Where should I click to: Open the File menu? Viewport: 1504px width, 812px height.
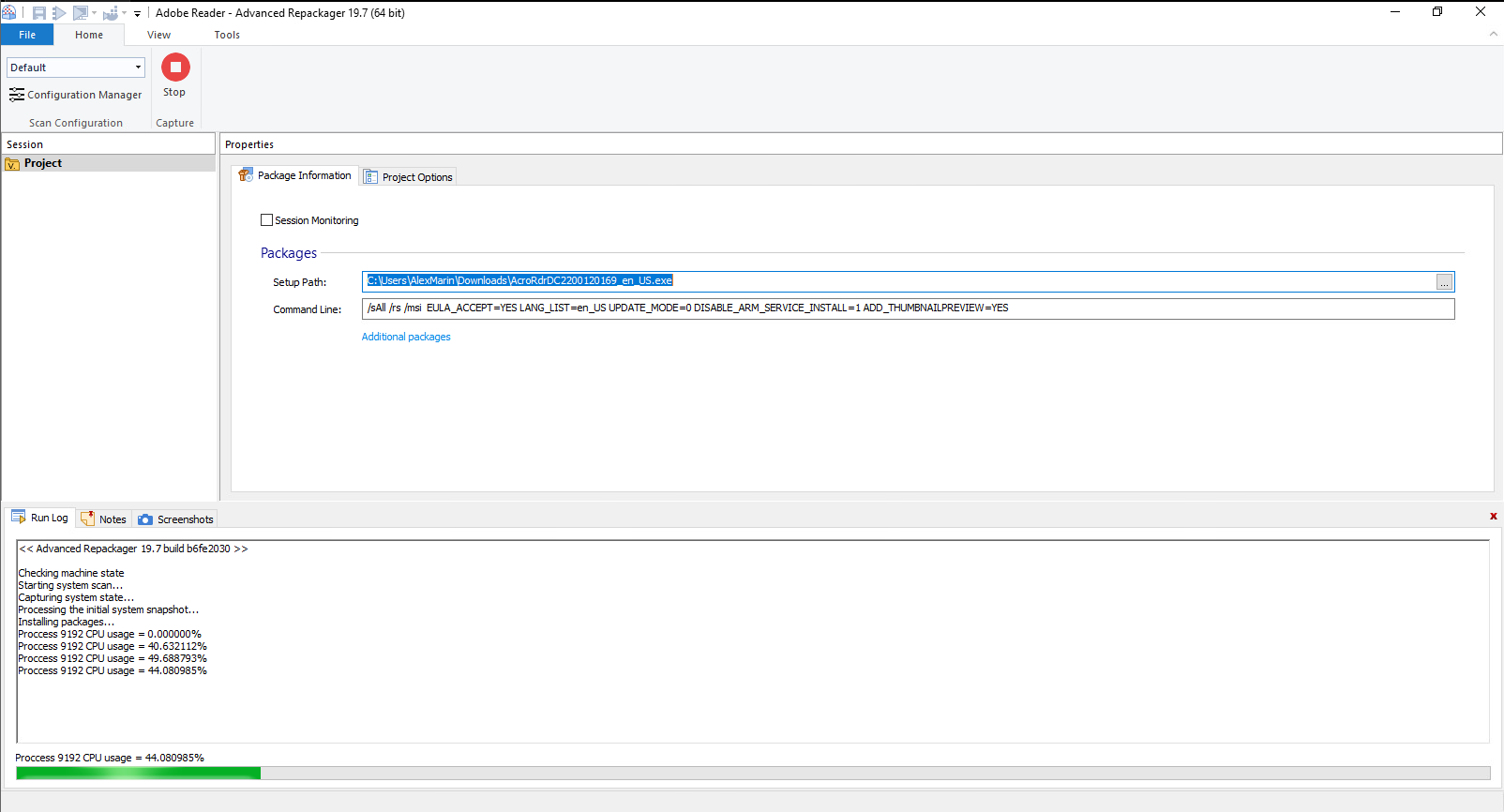pos(27,35)
